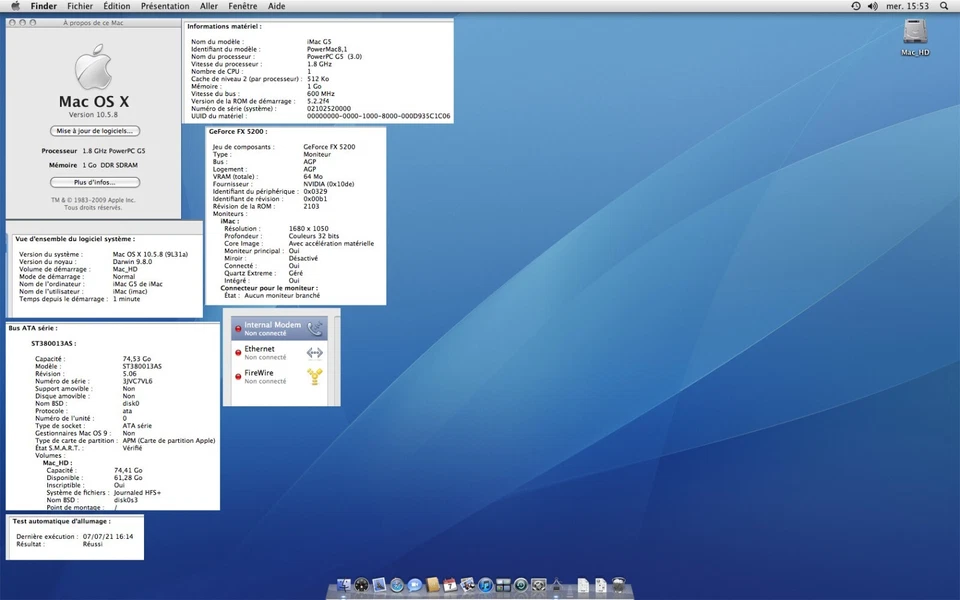Image resolution: width=960 pixels, height=600 pixels.
Task: Open Safari compass icon in Dock
Action: click(396, 585)
